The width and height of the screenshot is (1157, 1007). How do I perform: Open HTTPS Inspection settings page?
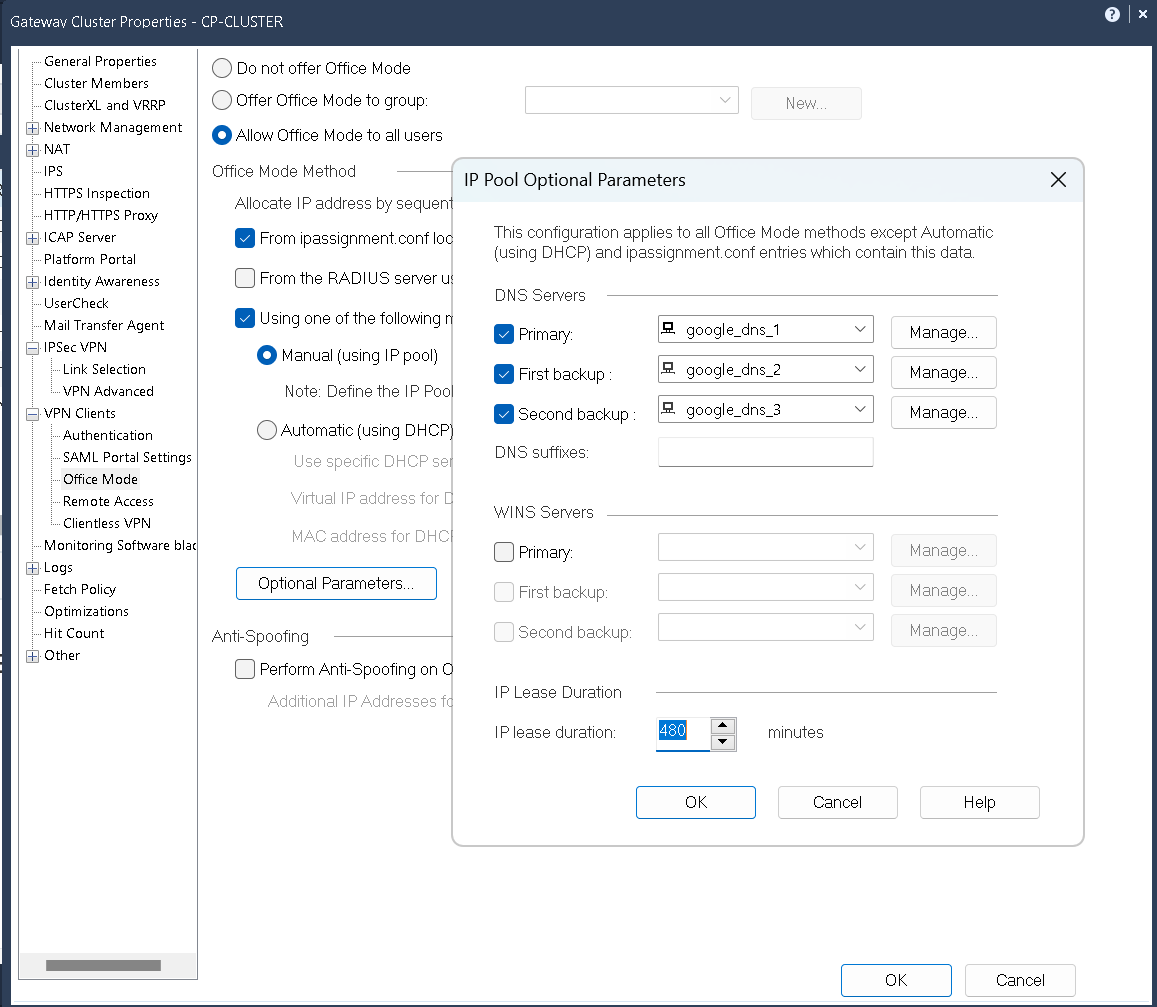coord(97,194)
